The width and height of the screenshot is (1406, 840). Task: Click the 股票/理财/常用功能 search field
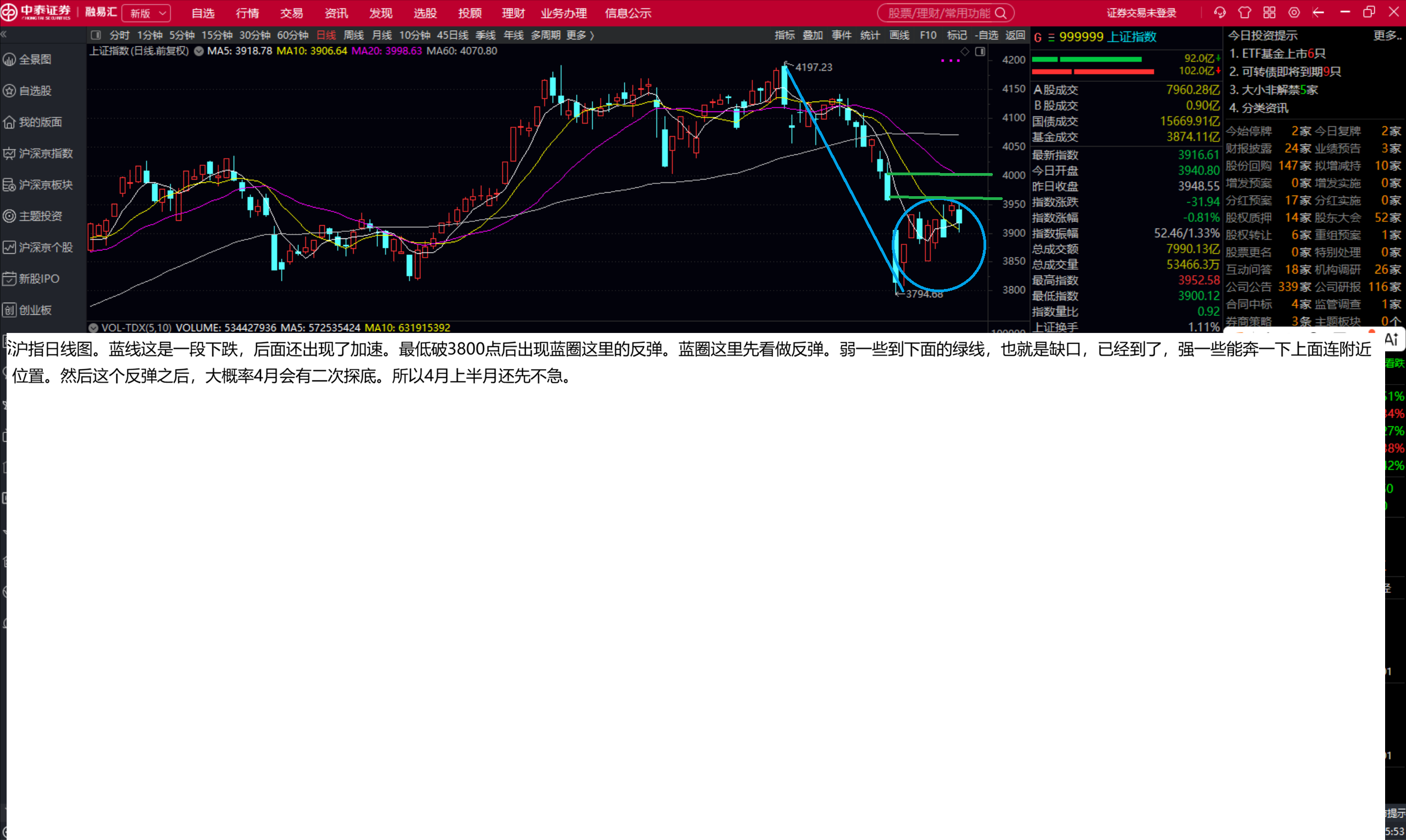(938, 13)
